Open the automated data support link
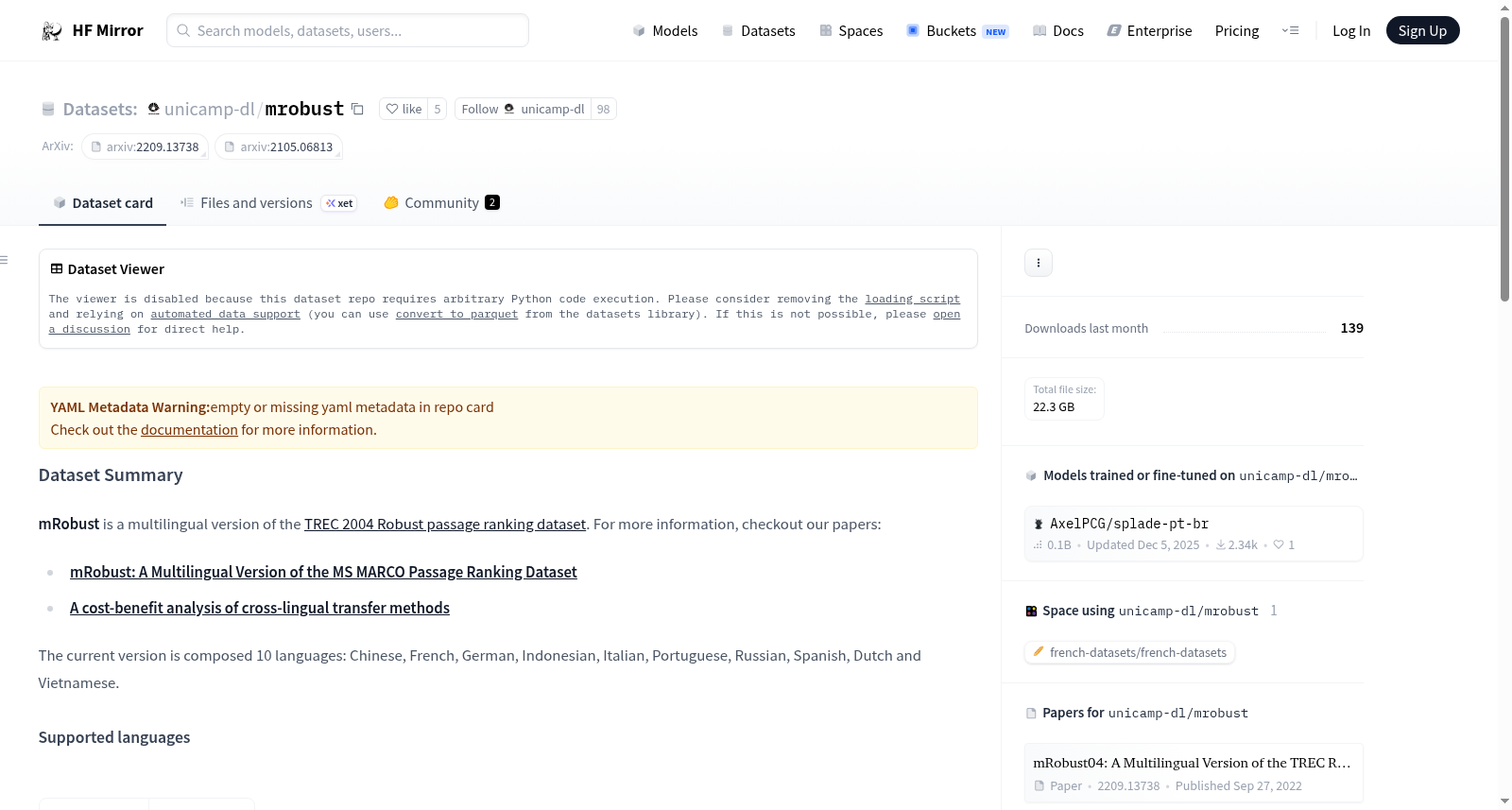Image resolution: width=1512 pixels, height=810 pixels. pos(225,314)
